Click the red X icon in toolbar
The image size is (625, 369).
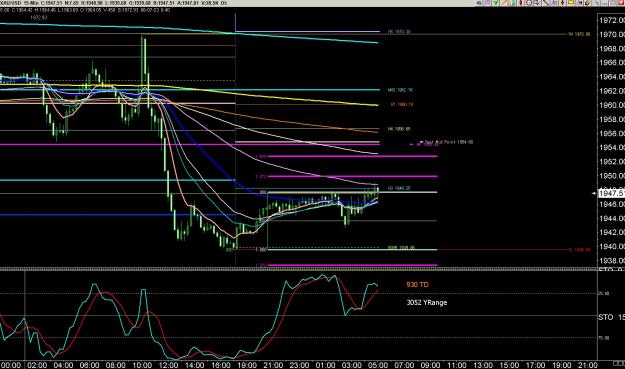tap(621, 2)
